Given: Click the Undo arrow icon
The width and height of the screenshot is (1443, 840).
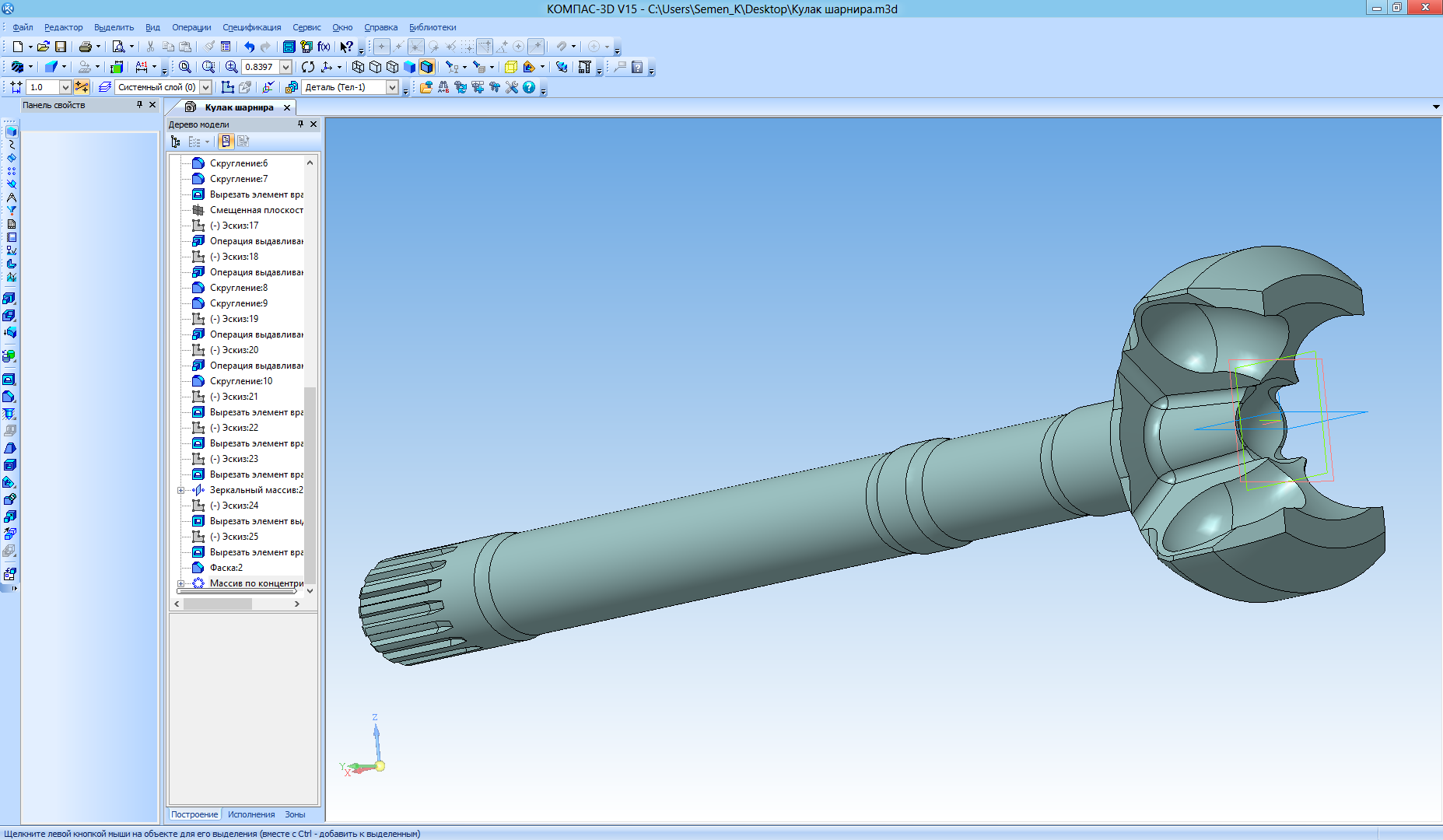Looking at the screenshot, I should (249, 47).
